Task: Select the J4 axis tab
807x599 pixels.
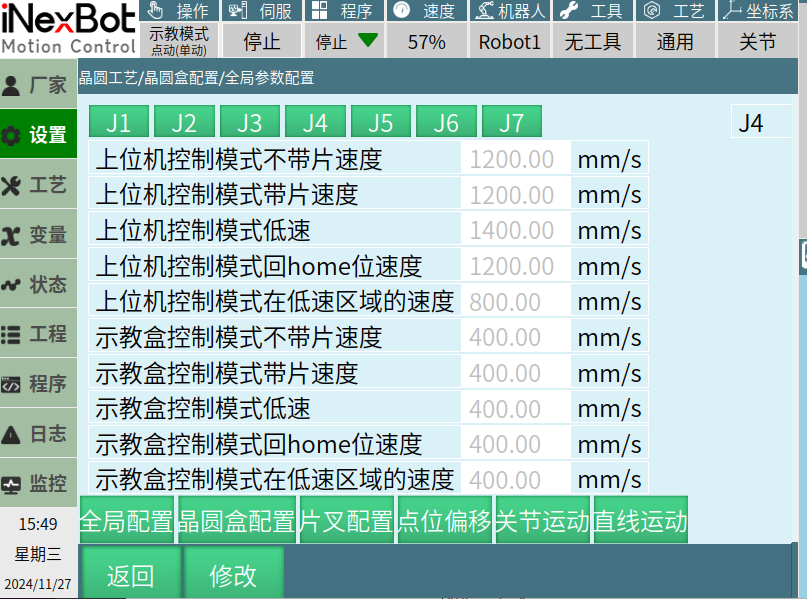Action: [x=315, y=123]
